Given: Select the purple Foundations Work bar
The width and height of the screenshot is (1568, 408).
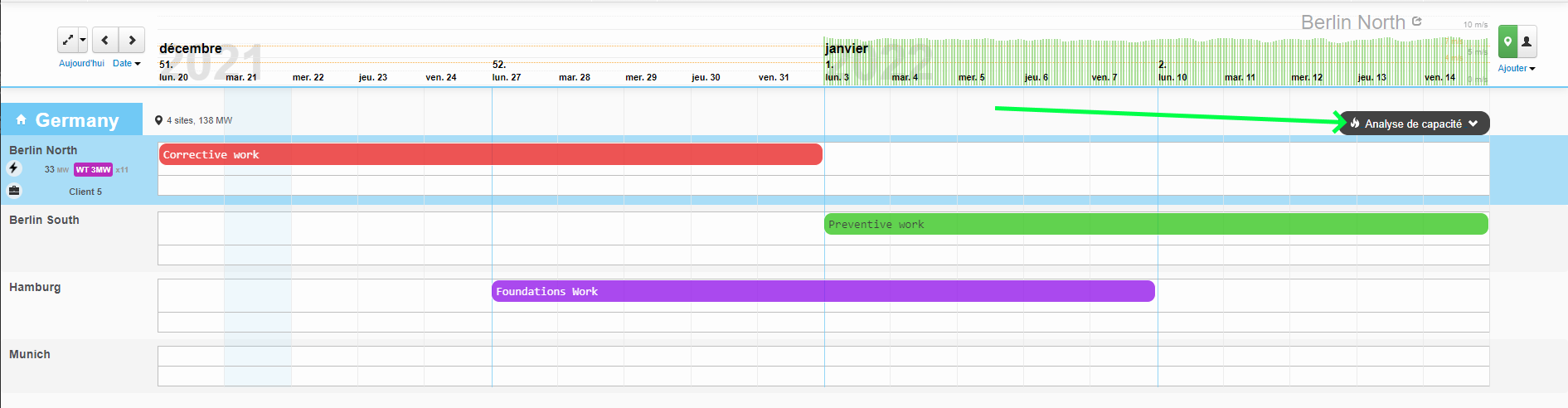Looking at the screenshot, I should 823,291.
